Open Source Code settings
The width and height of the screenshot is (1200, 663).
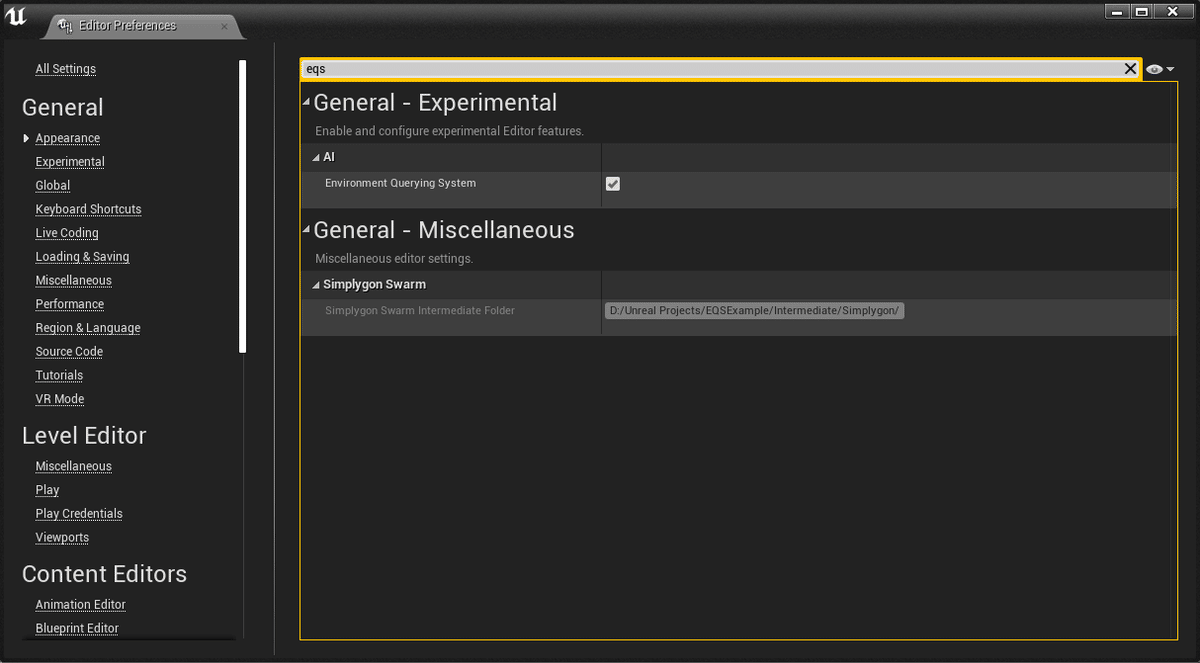pos(69,352)
